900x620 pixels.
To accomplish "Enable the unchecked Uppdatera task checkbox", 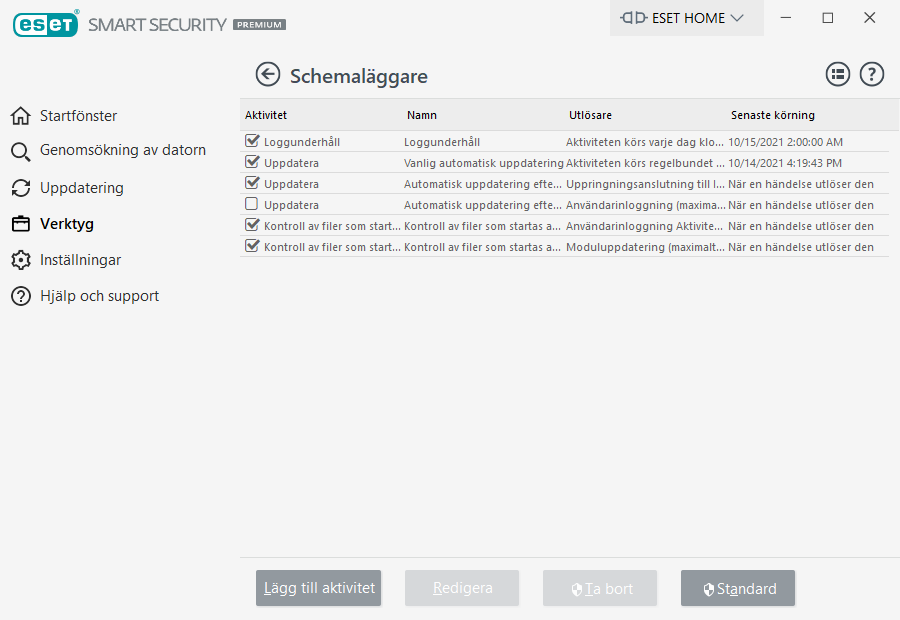I will pyautogui.click(x=252, y=204).
